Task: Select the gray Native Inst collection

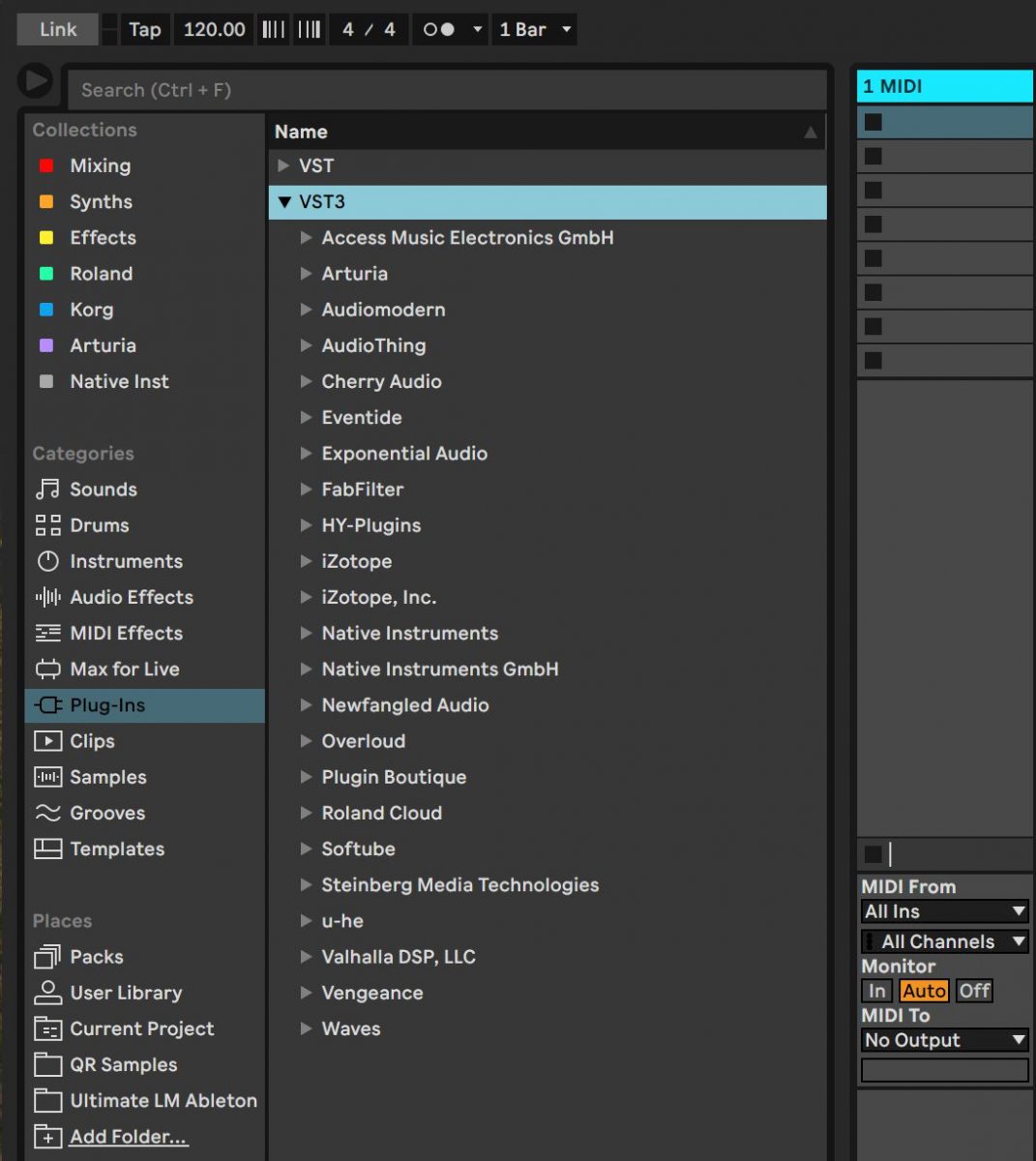Action: tap(144, 381)
